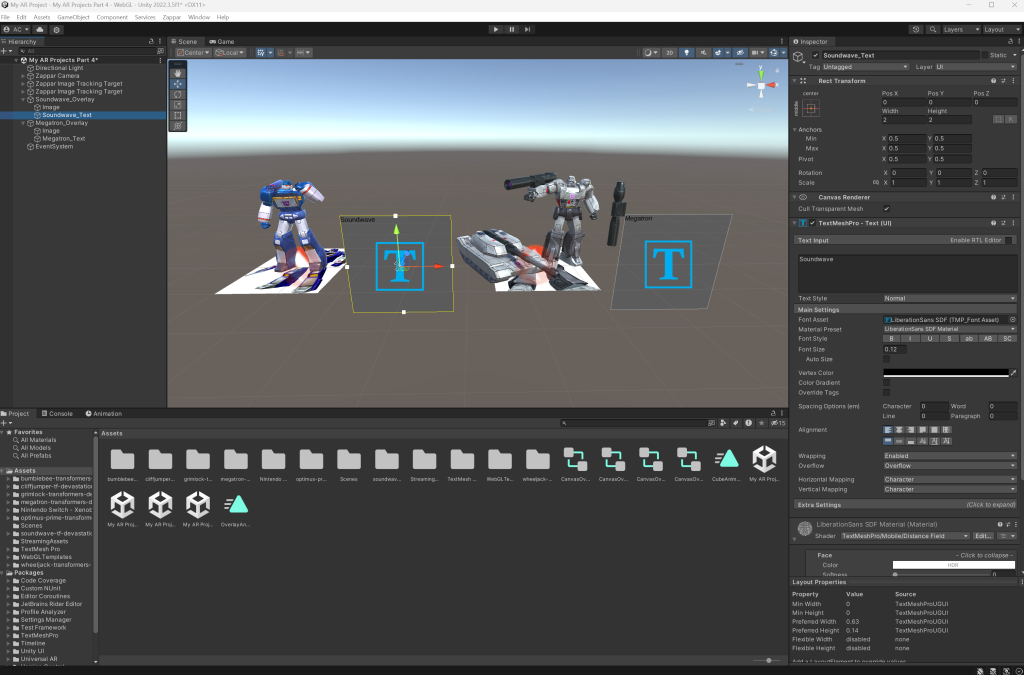Switch to the Game tab
Image resolution: width=1024 pixels, height=675 pixels.
click(222, 41)
